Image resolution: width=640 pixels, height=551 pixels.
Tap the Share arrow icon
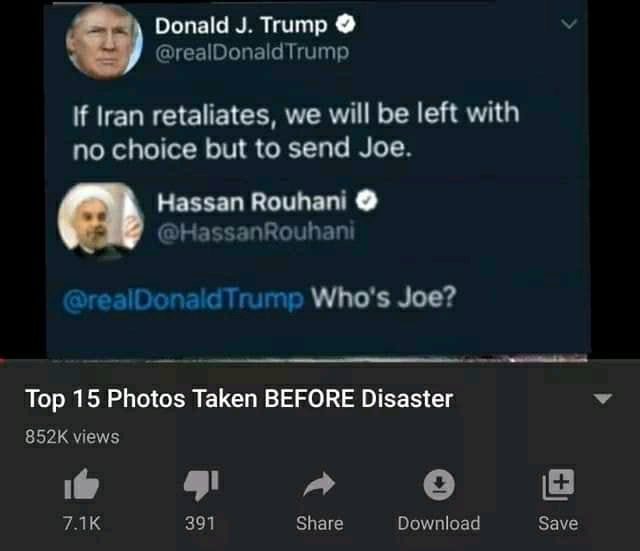pyautogui.click(x=319, y=484)
